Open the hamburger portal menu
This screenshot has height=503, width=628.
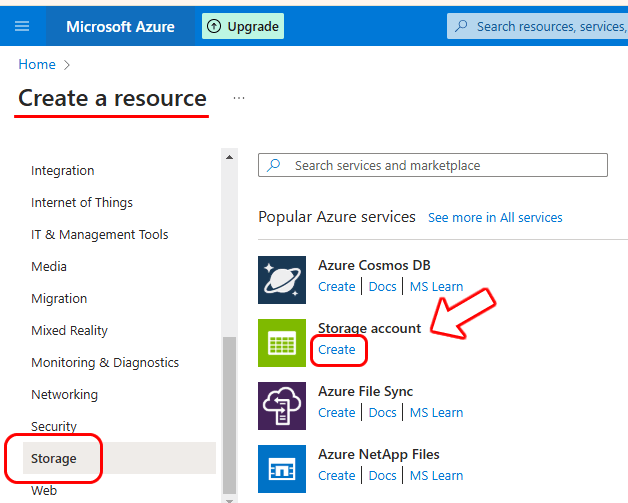click(x=22, y=26)
